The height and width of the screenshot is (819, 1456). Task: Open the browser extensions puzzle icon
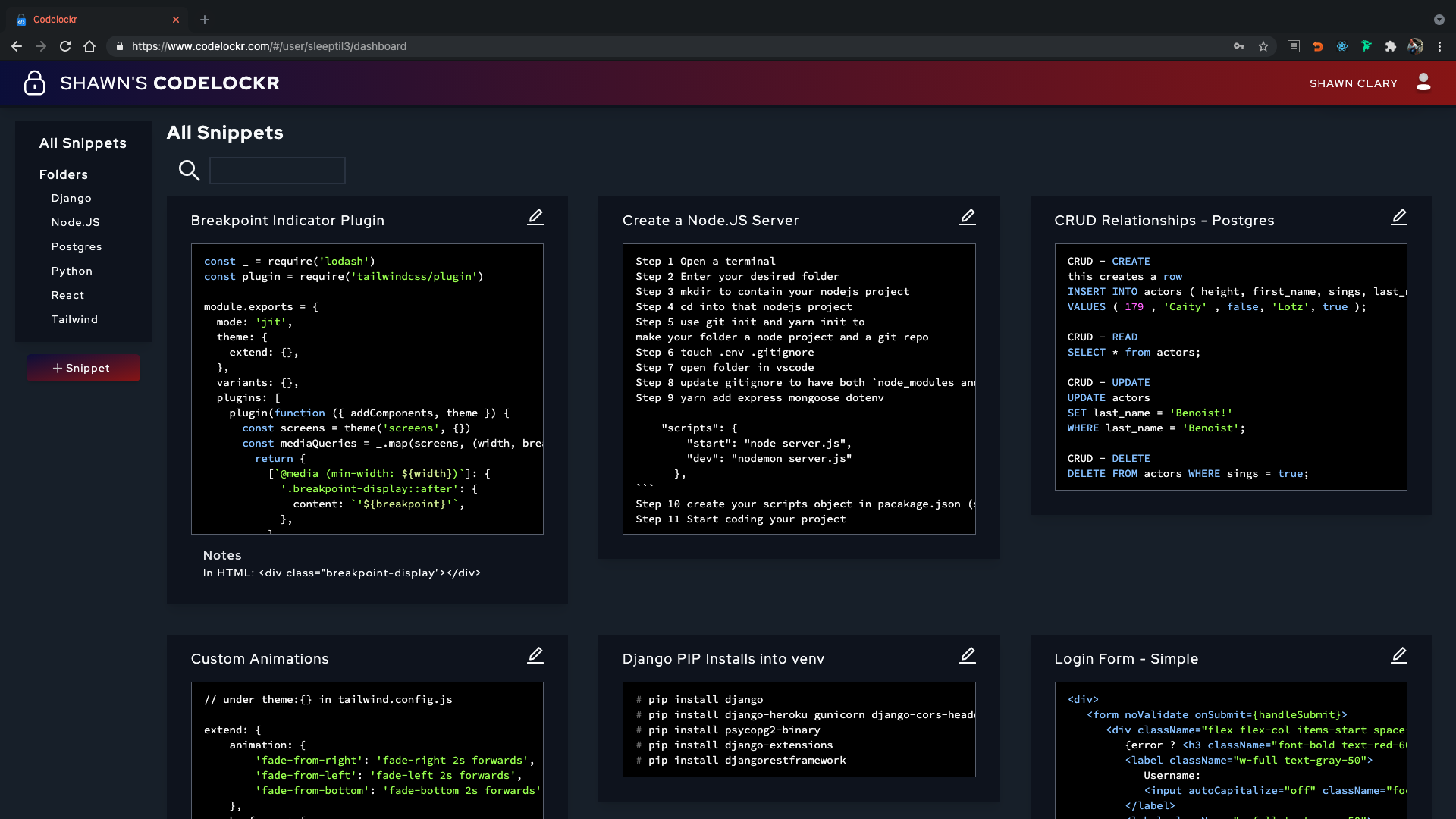click(x=1390, y=46)
